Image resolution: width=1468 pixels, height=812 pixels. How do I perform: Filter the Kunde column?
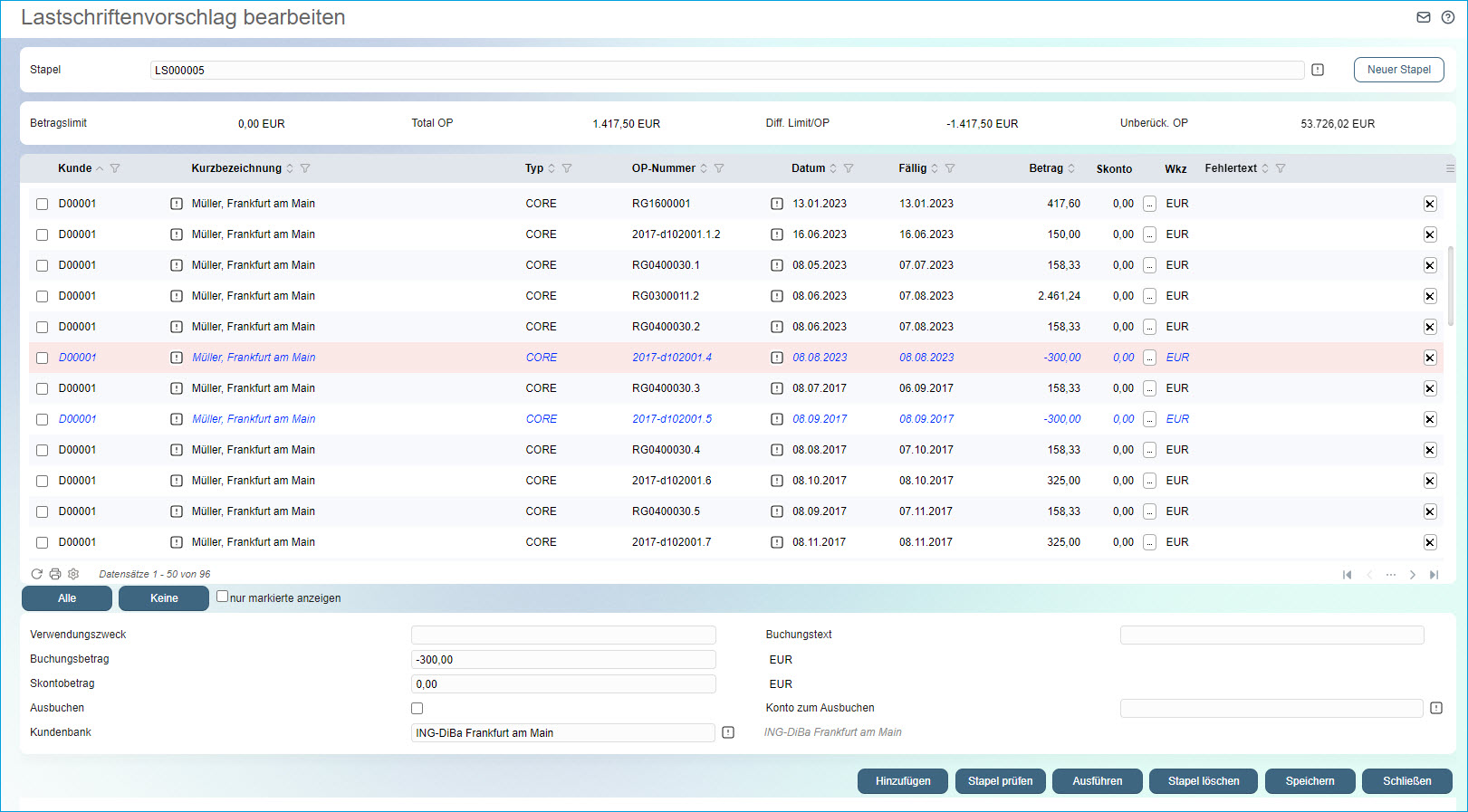[115, 168]
